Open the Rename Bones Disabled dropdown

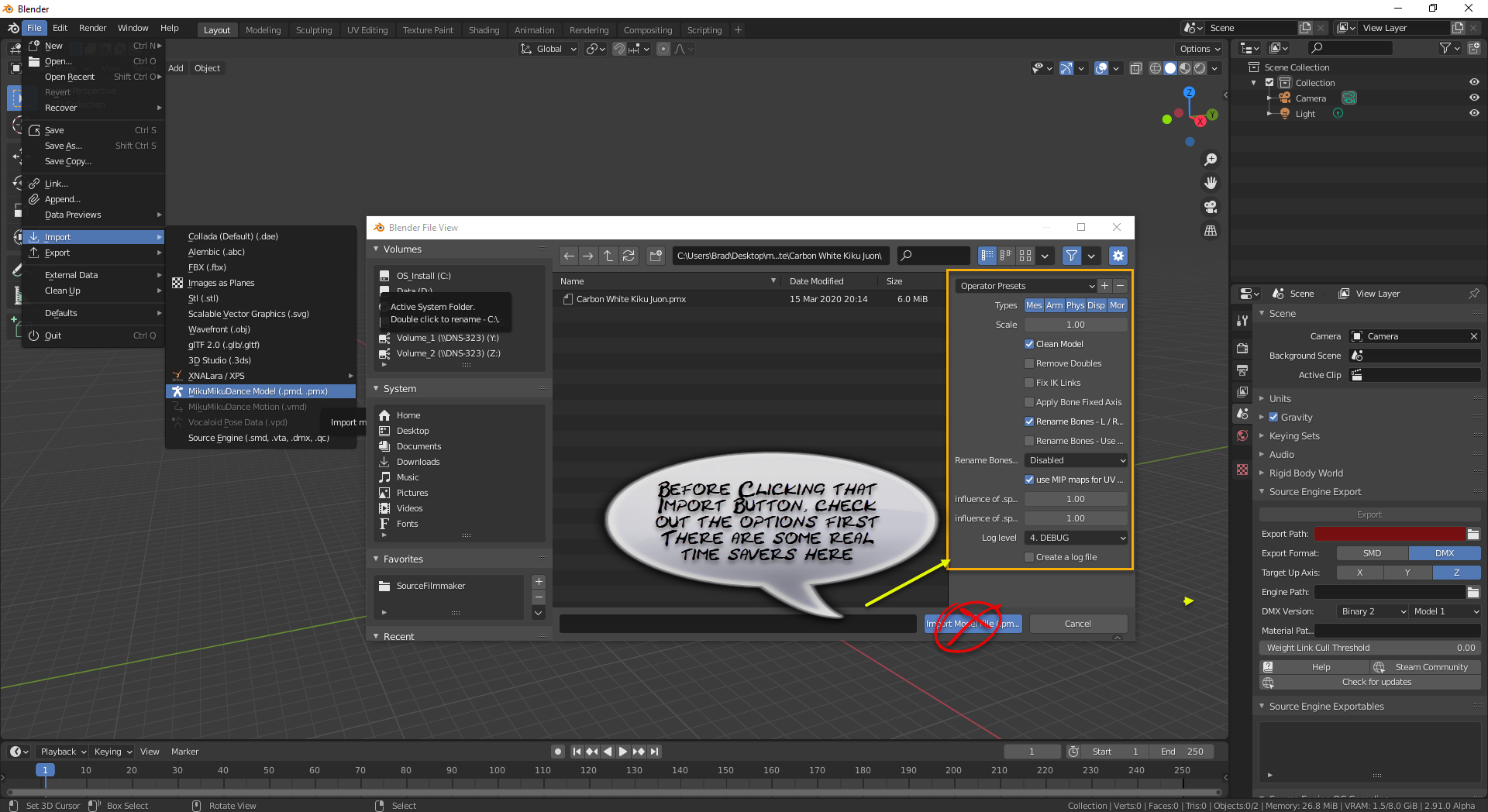(x=1076, y=460)
